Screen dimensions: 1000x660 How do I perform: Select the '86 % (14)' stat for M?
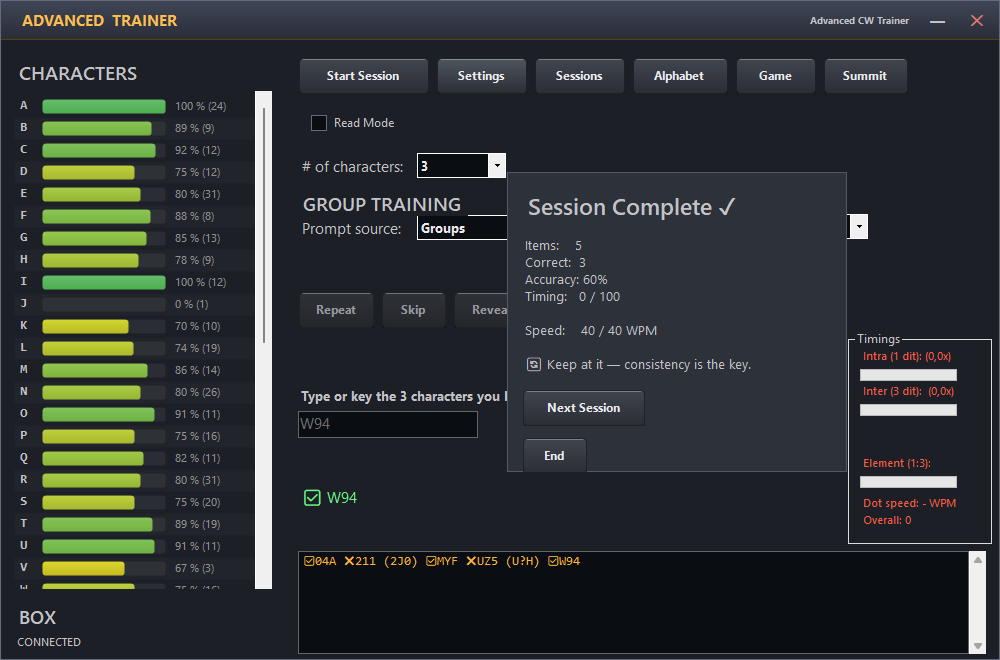(x=198, y=370)
